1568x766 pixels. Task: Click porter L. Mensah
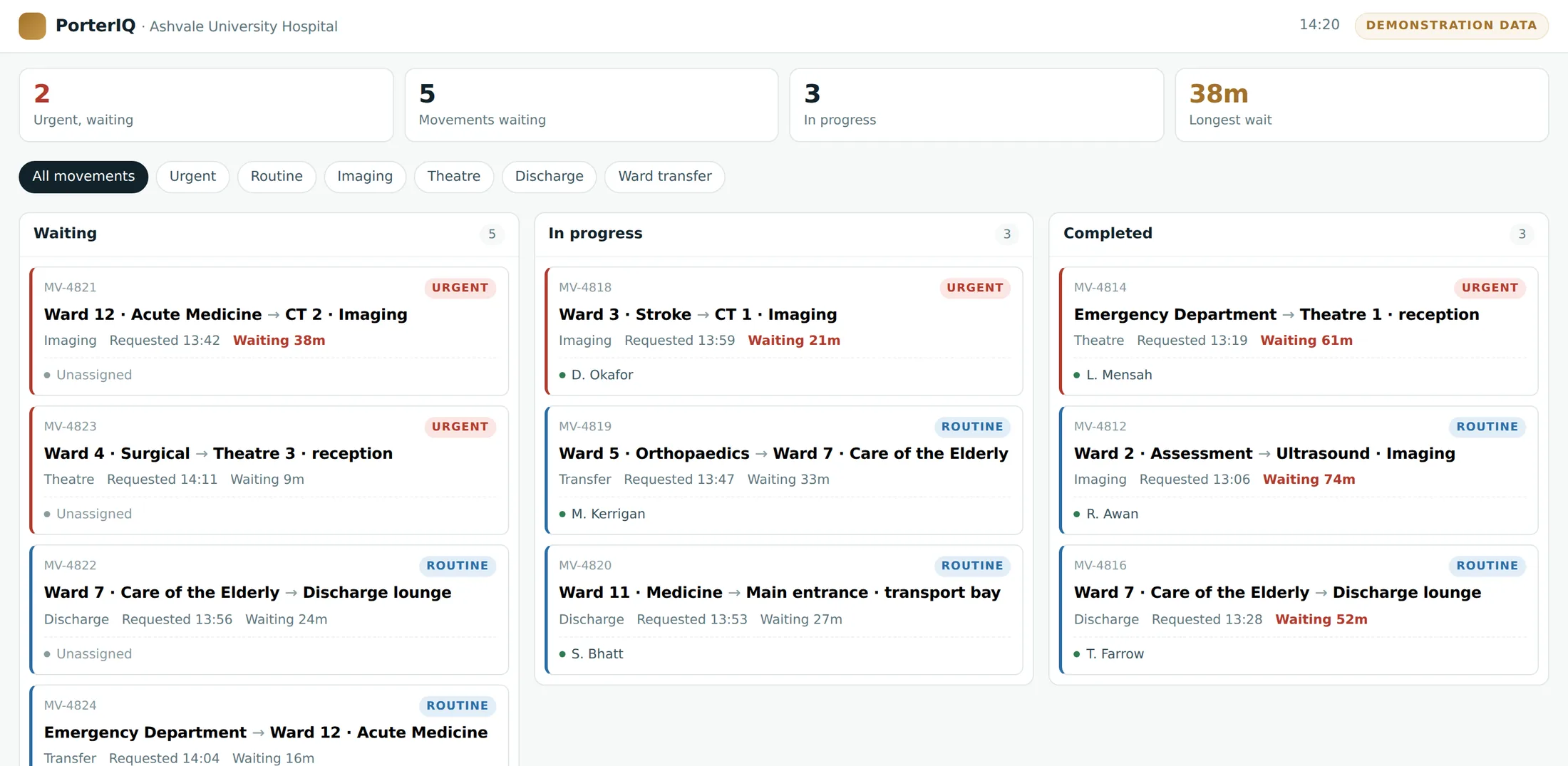click(x=1119, y=375)
